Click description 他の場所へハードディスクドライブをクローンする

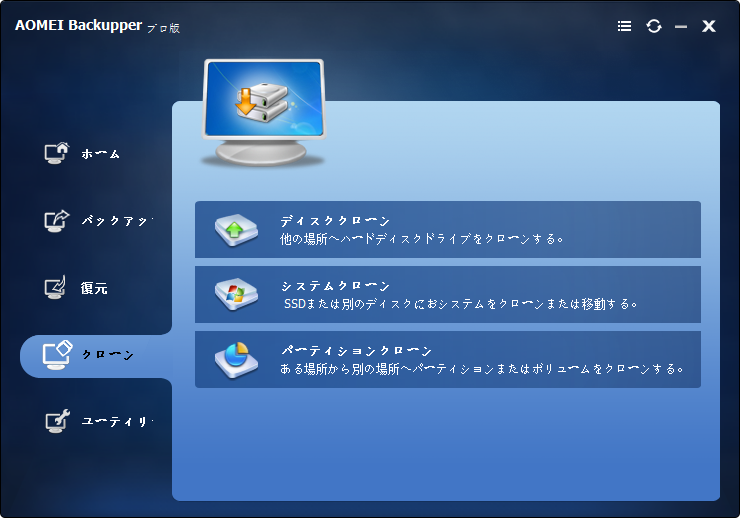[421, 239]
